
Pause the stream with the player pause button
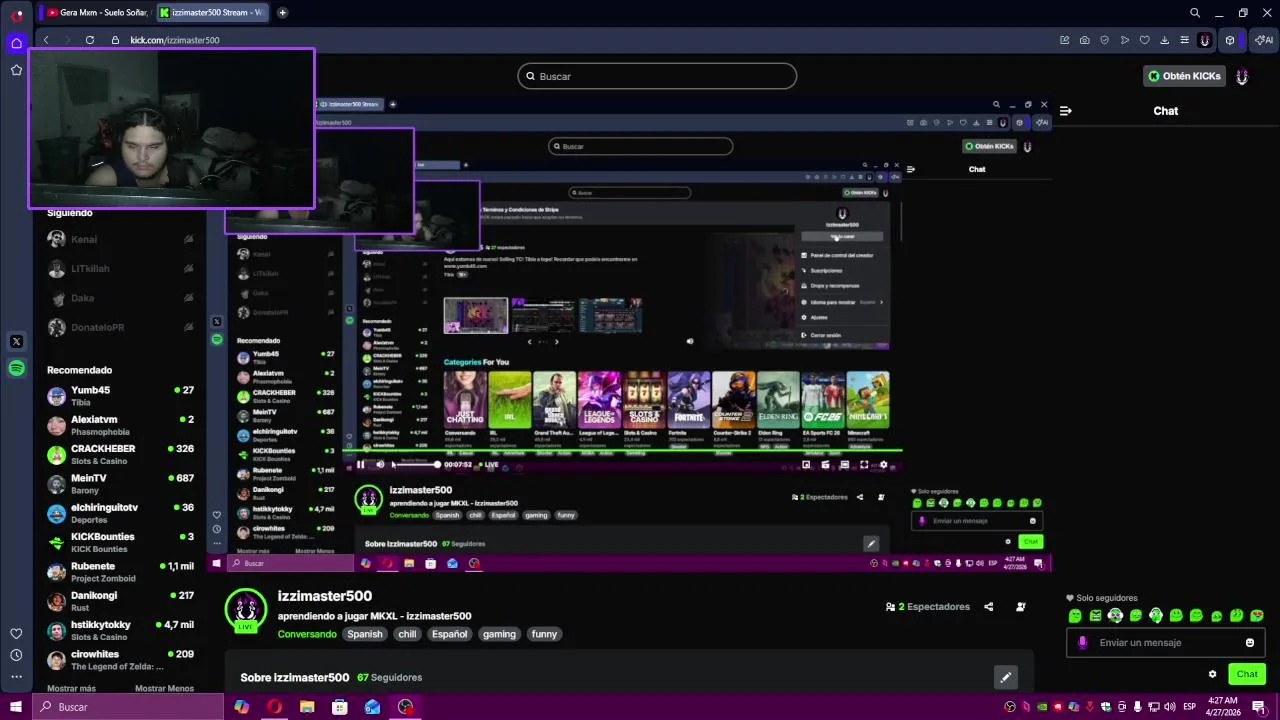pyautogui.click(x=361, y=464)
